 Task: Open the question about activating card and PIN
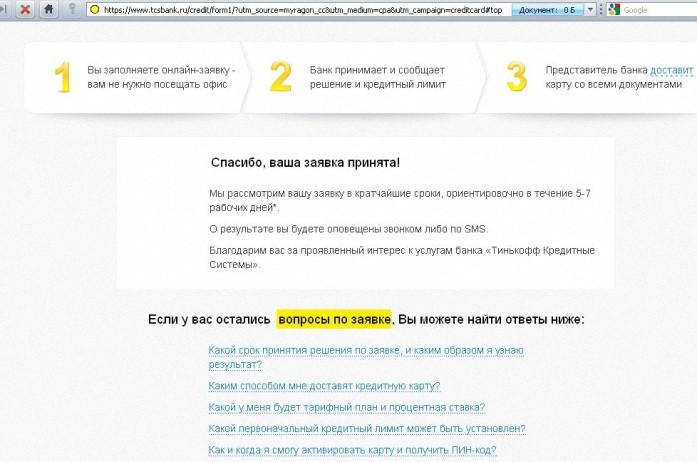[x=352, y=450]
